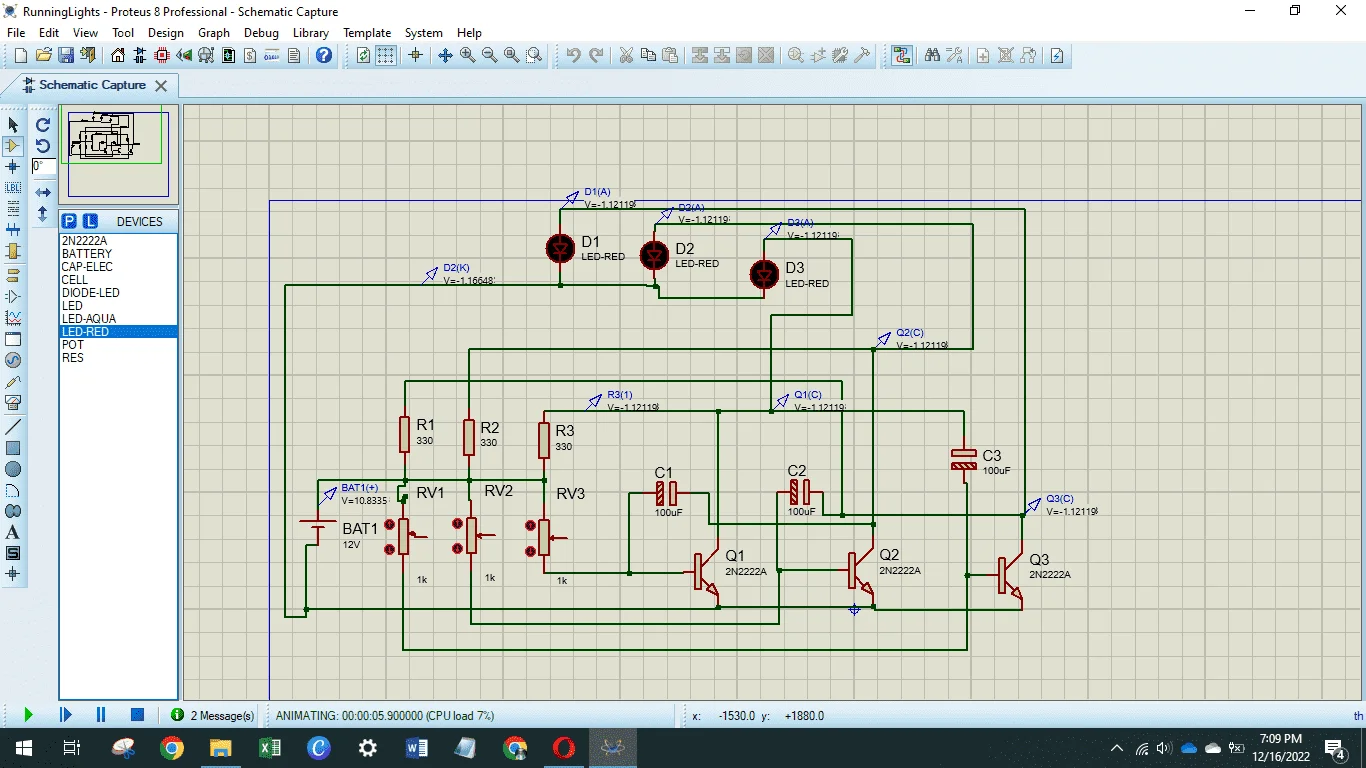
Task: Open the Design menu
Action: 166,33
